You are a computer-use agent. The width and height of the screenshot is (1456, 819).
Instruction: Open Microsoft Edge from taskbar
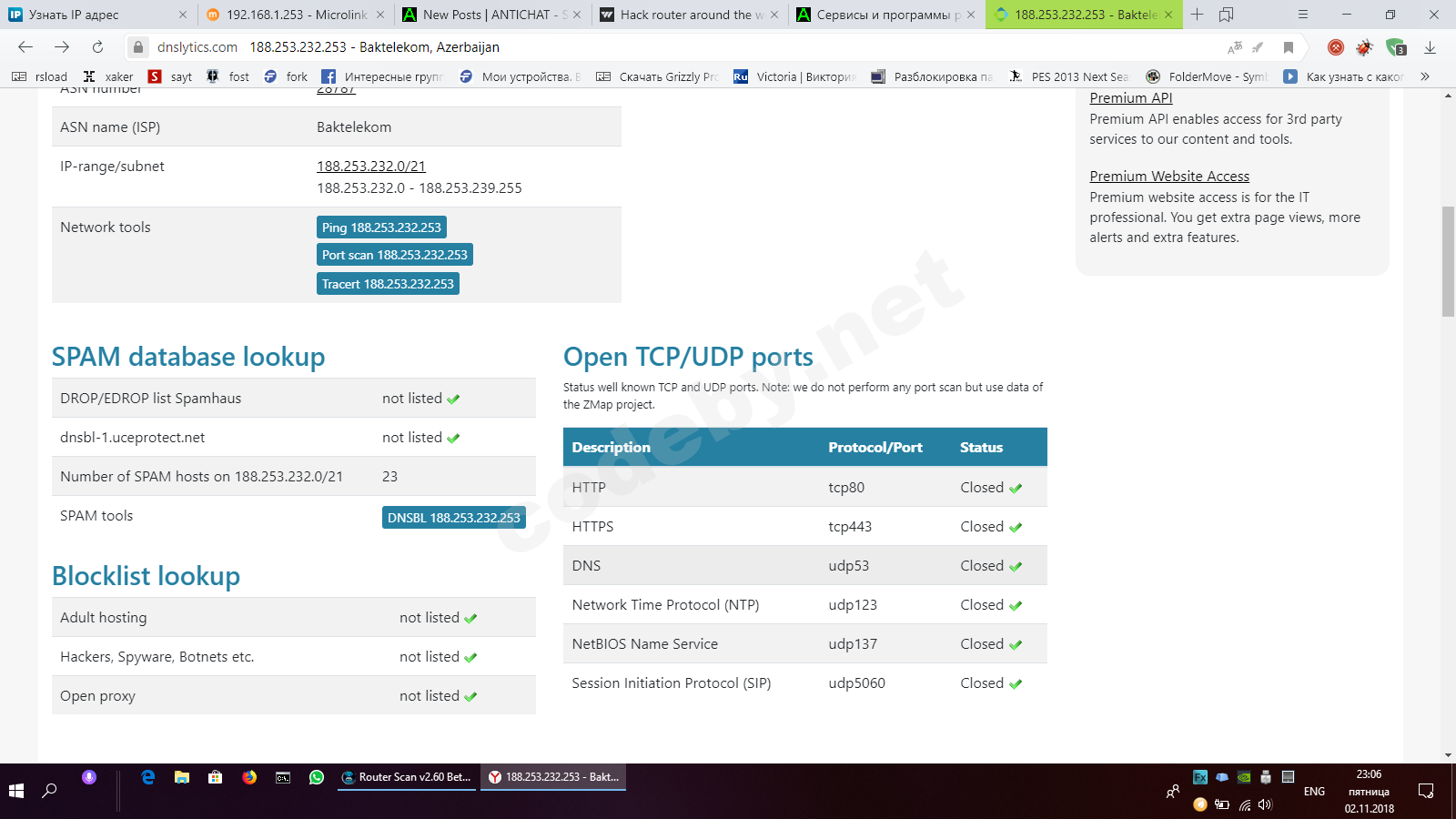coord(148,777)
